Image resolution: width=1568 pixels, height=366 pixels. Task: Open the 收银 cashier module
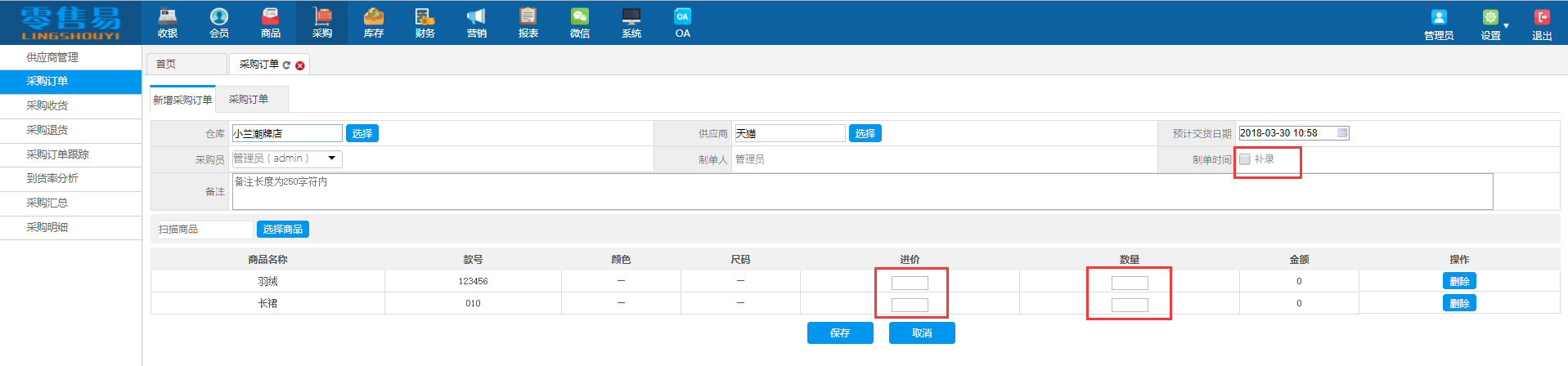click(168, 23)
